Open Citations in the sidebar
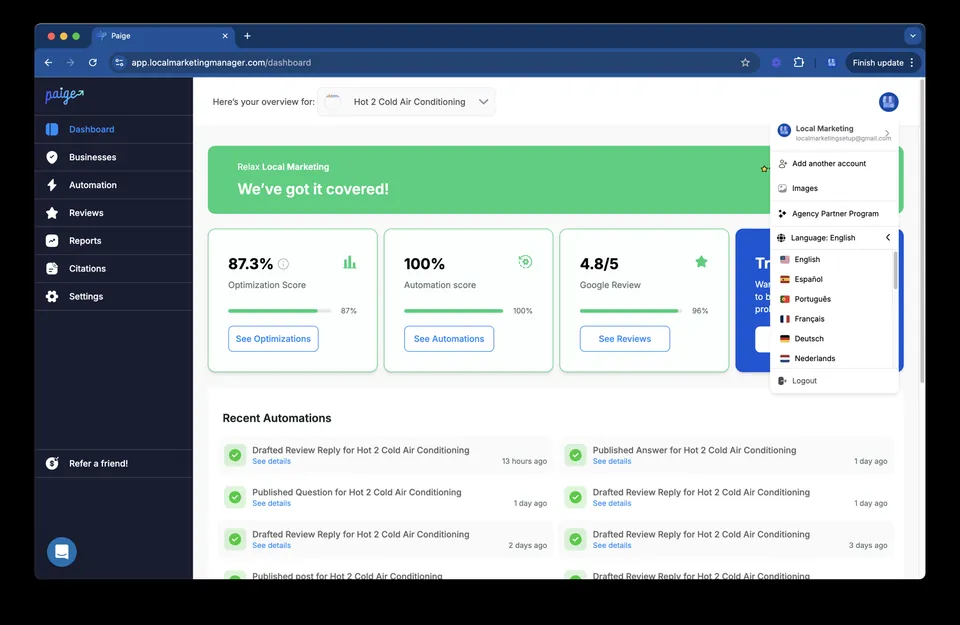Image resolution: width=960 pixels, height=625 pixels. tap(114, 269)
